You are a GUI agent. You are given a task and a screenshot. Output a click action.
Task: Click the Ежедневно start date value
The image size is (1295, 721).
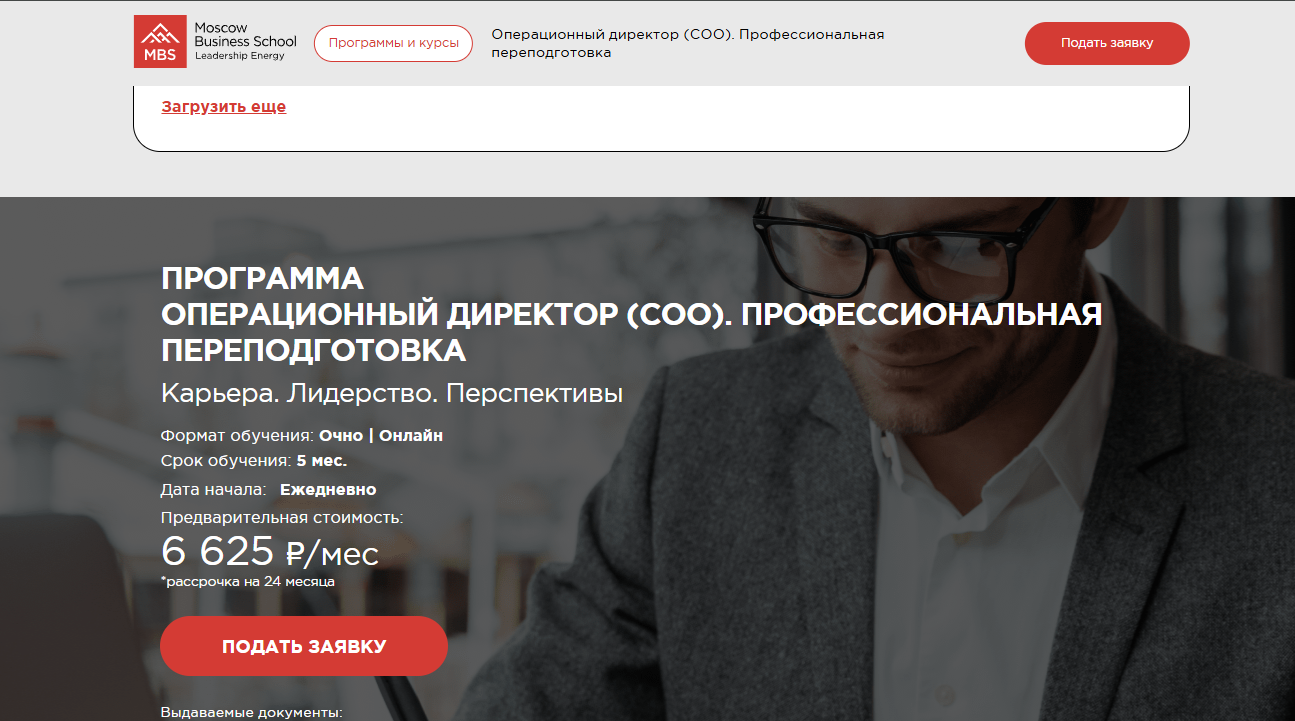pos(328,490)
